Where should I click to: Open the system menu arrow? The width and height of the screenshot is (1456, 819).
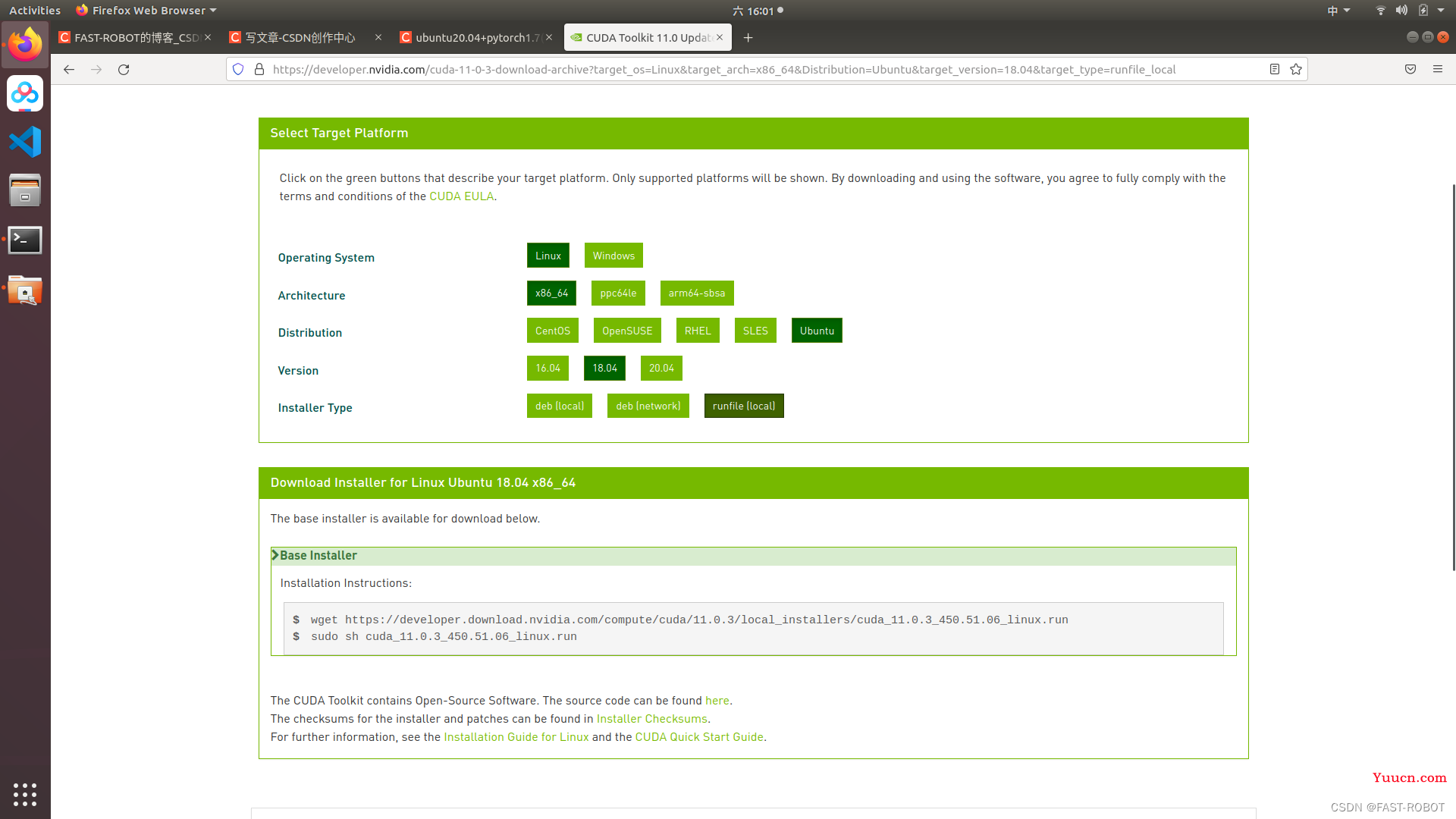(x=1441, y=11)
